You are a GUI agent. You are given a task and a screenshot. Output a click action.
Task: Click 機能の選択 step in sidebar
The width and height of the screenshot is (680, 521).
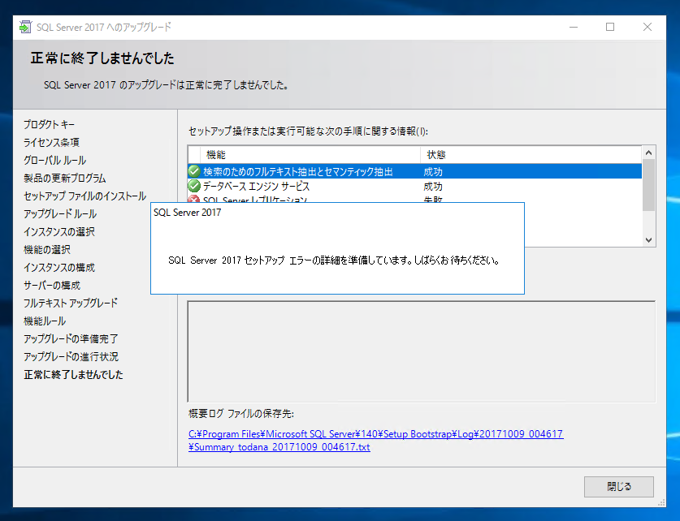coord(47,249)
